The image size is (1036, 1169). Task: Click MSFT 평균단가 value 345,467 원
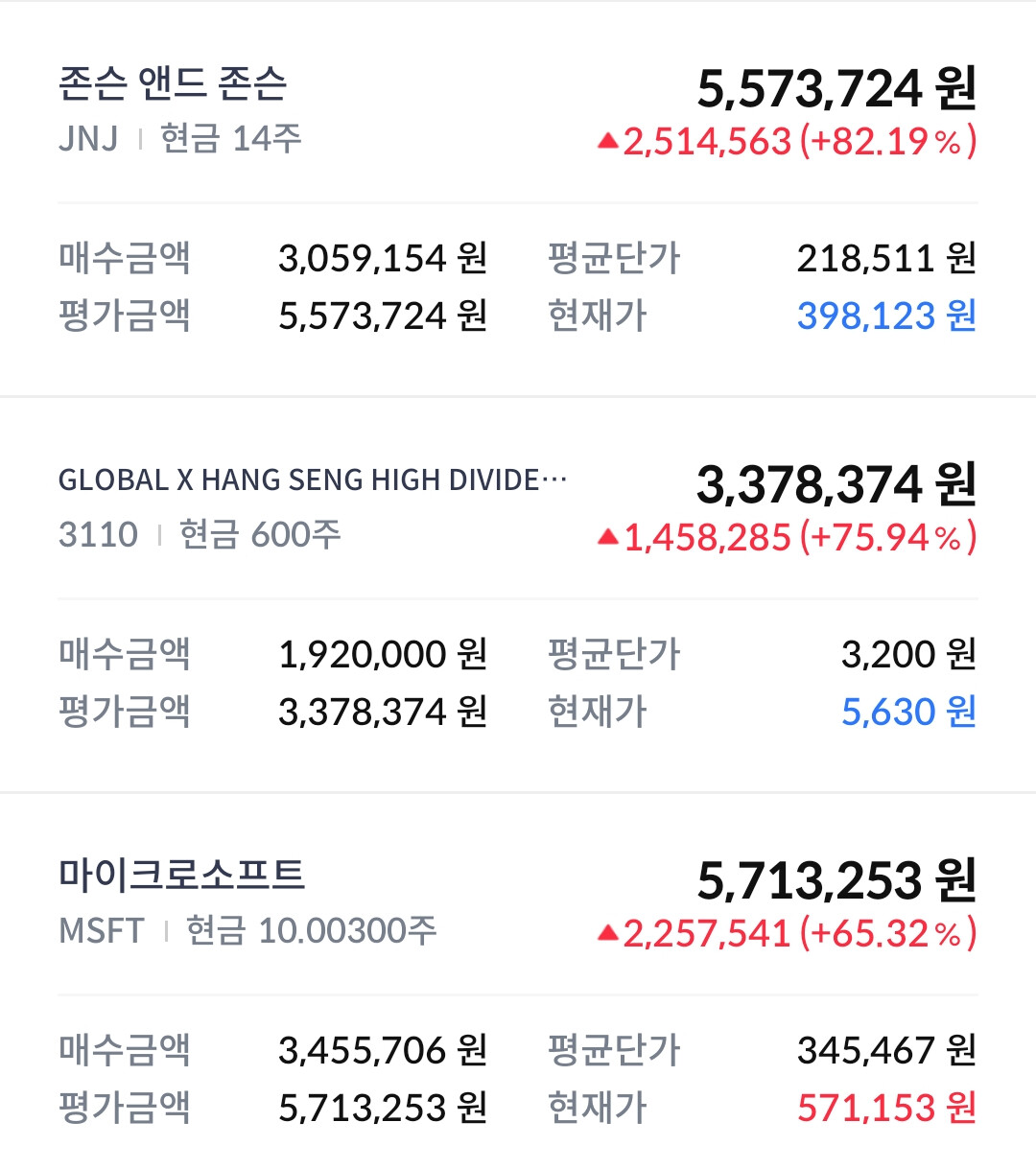(886, 1050)
